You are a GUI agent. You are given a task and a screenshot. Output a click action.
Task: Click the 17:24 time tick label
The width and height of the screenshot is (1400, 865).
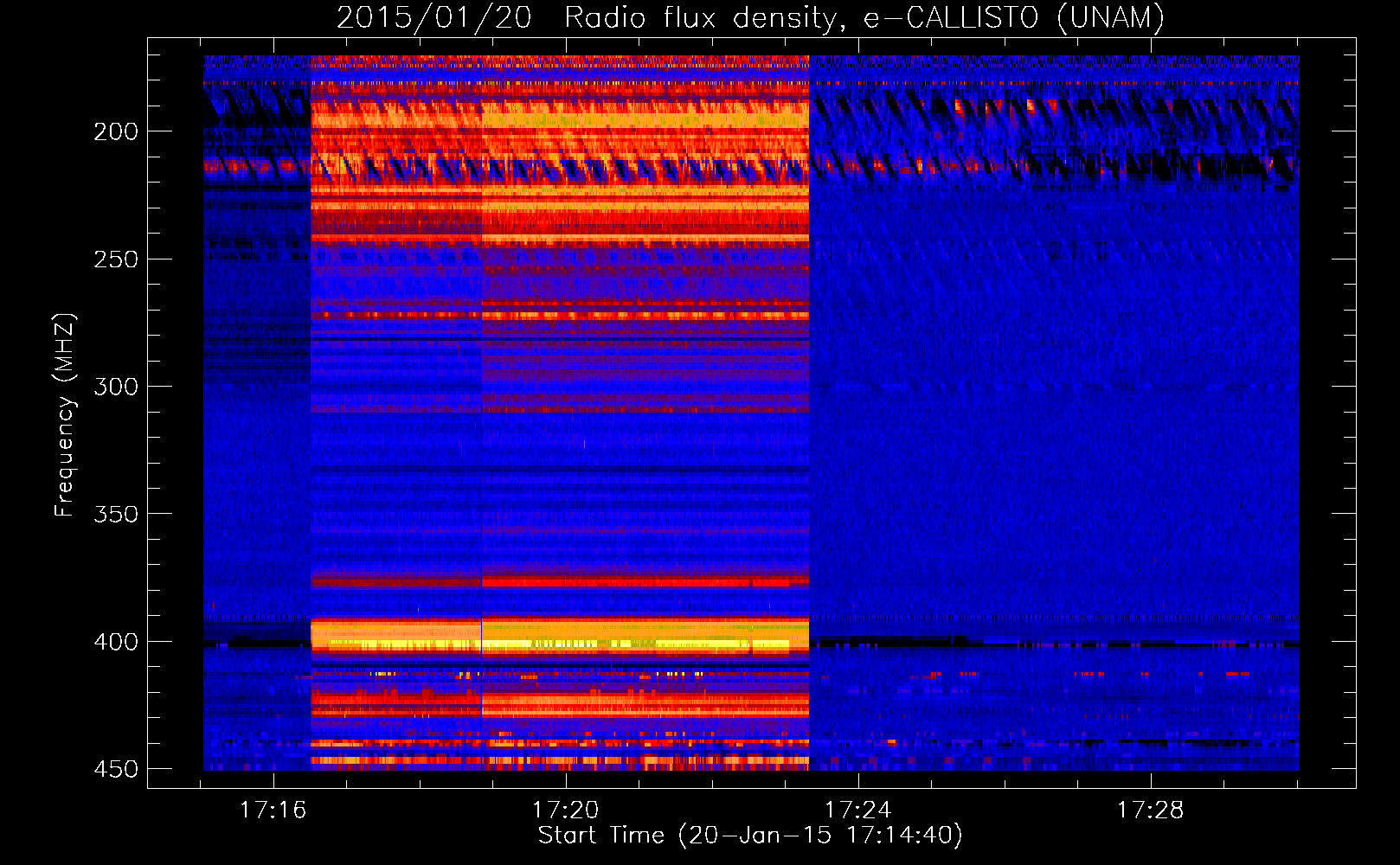point(857,811)
